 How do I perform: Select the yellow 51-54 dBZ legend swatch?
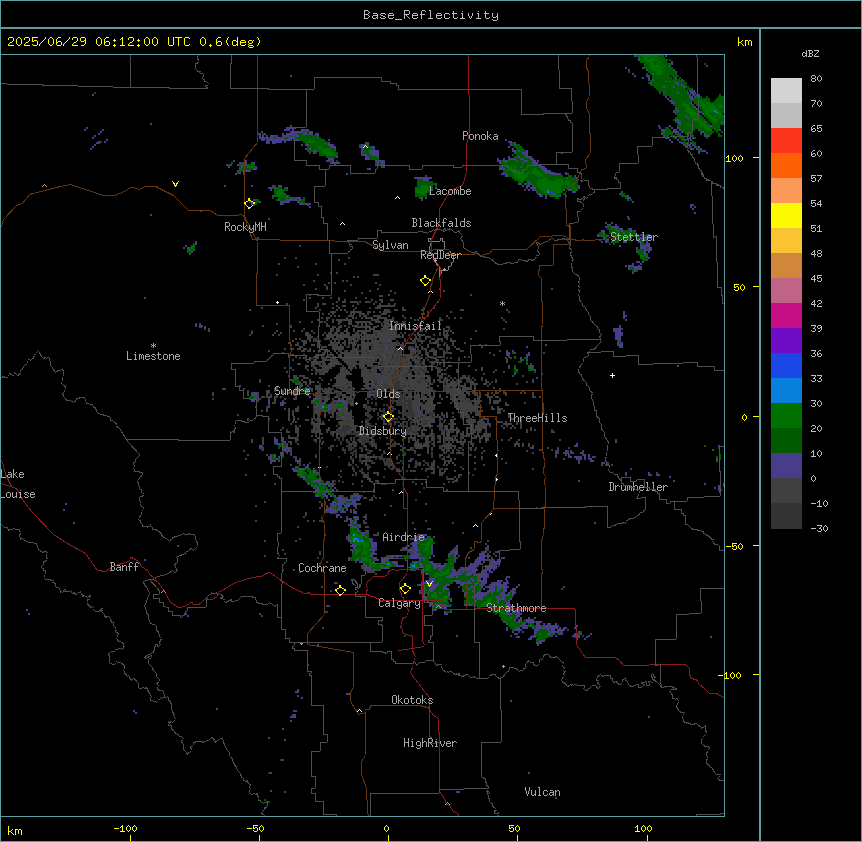tap(786, 215)
